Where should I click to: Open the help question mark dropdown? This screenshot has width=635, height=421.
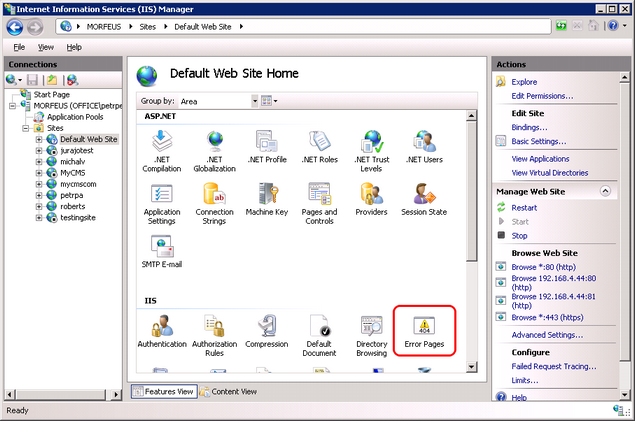pos(625,26)
